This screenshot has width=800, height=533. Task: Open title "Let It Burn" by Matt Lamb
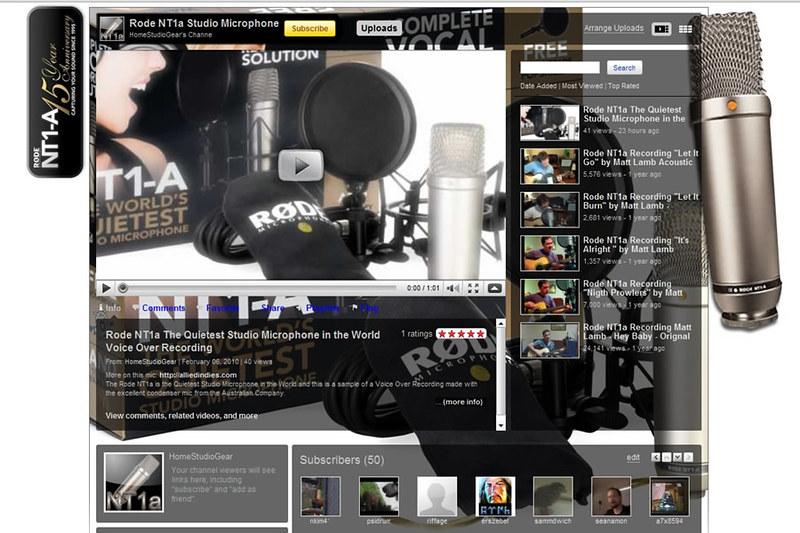point(640,201)
